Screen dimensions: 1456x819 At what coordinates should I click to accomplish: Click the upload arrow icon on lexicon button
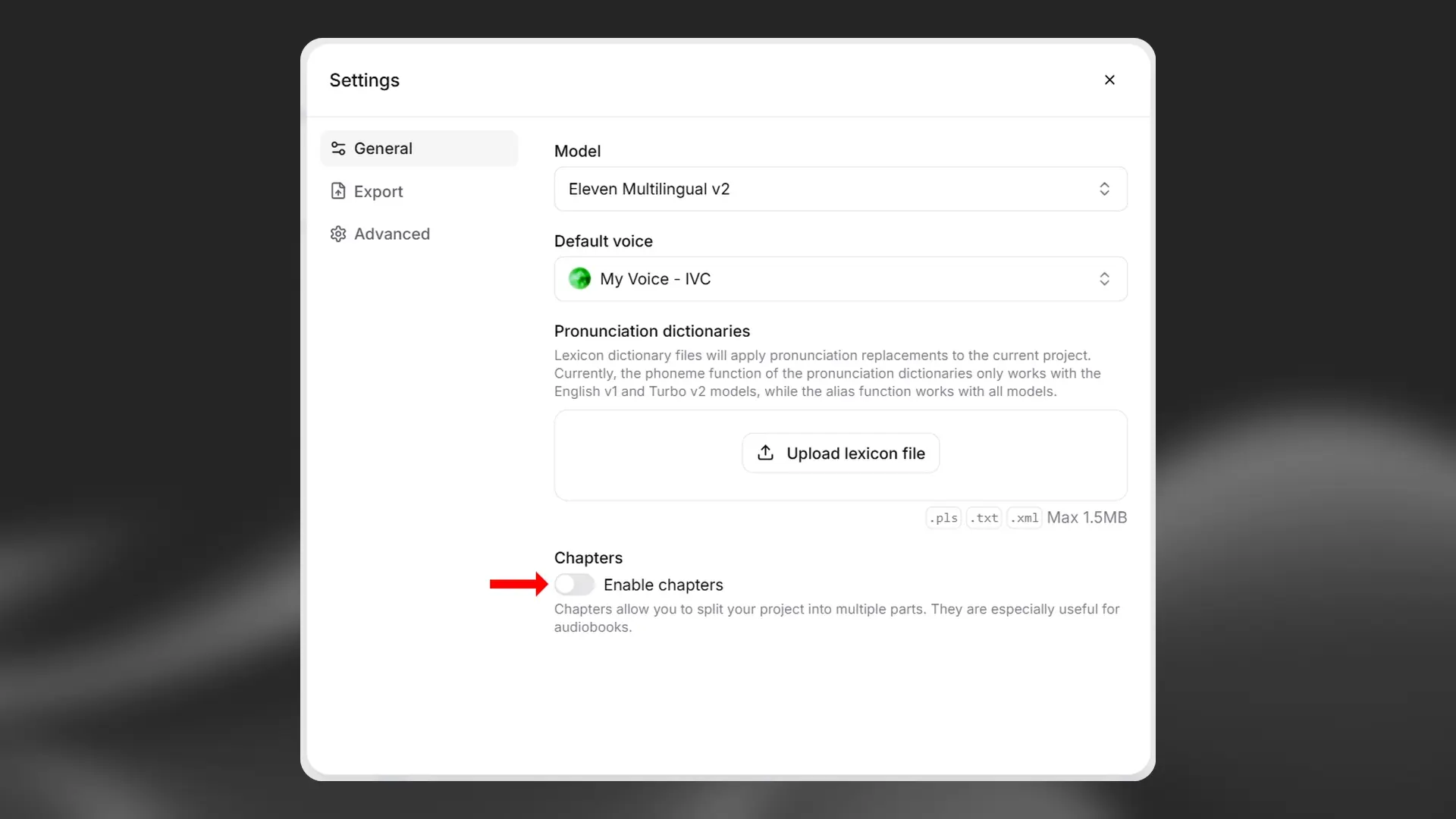766,453
